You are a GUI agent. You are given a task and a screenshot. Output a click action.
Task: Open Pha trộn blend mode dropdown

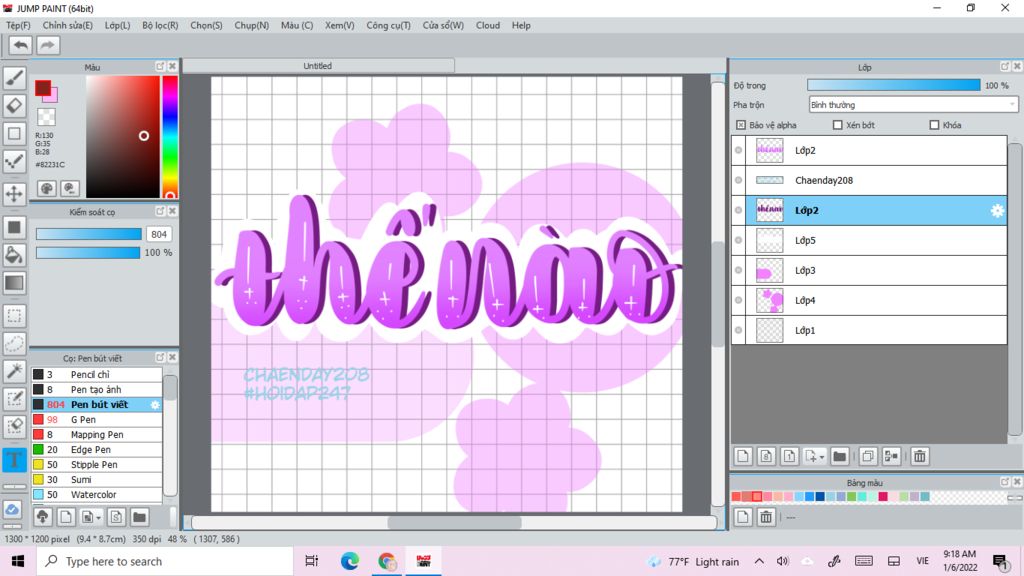[913, 104]
